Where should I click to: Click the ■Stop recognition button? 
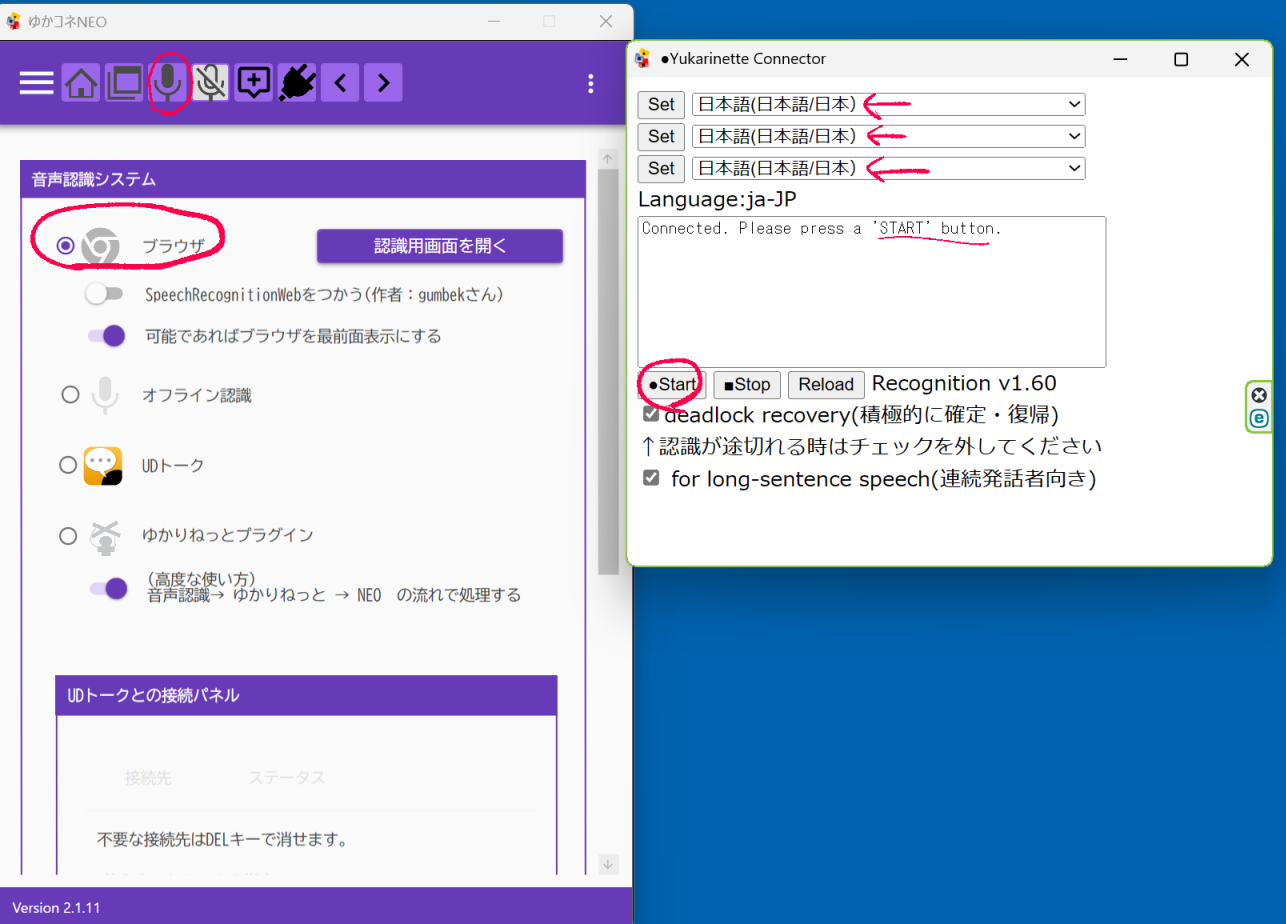coord(747,385)
